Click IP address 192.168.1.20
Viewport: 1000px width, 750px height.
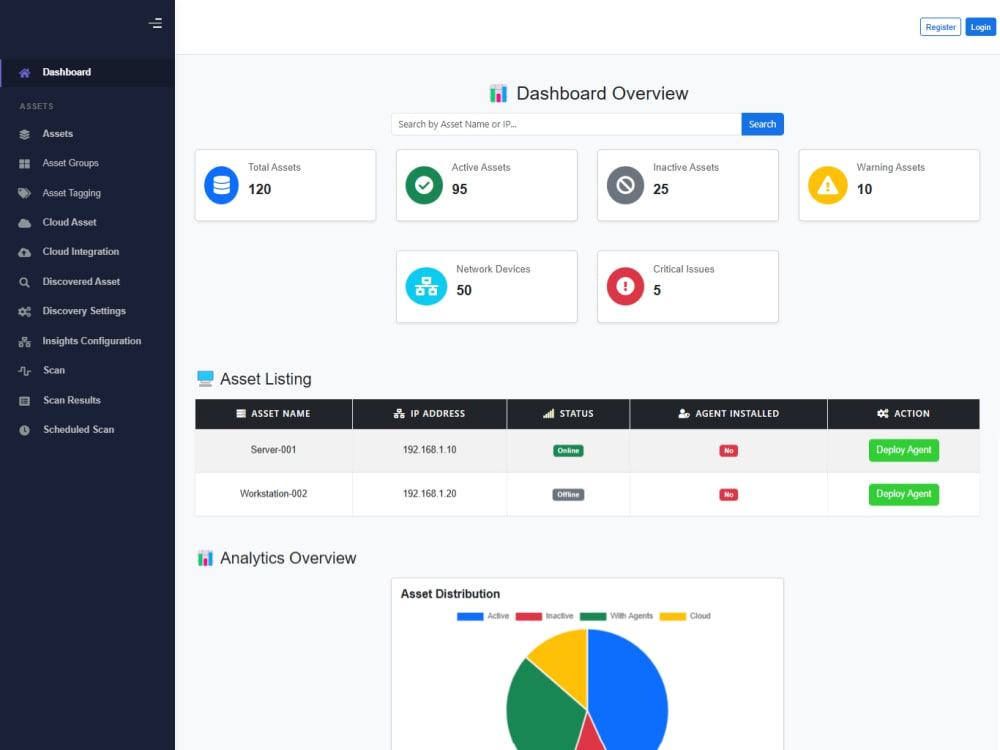[x=429, y=494]
